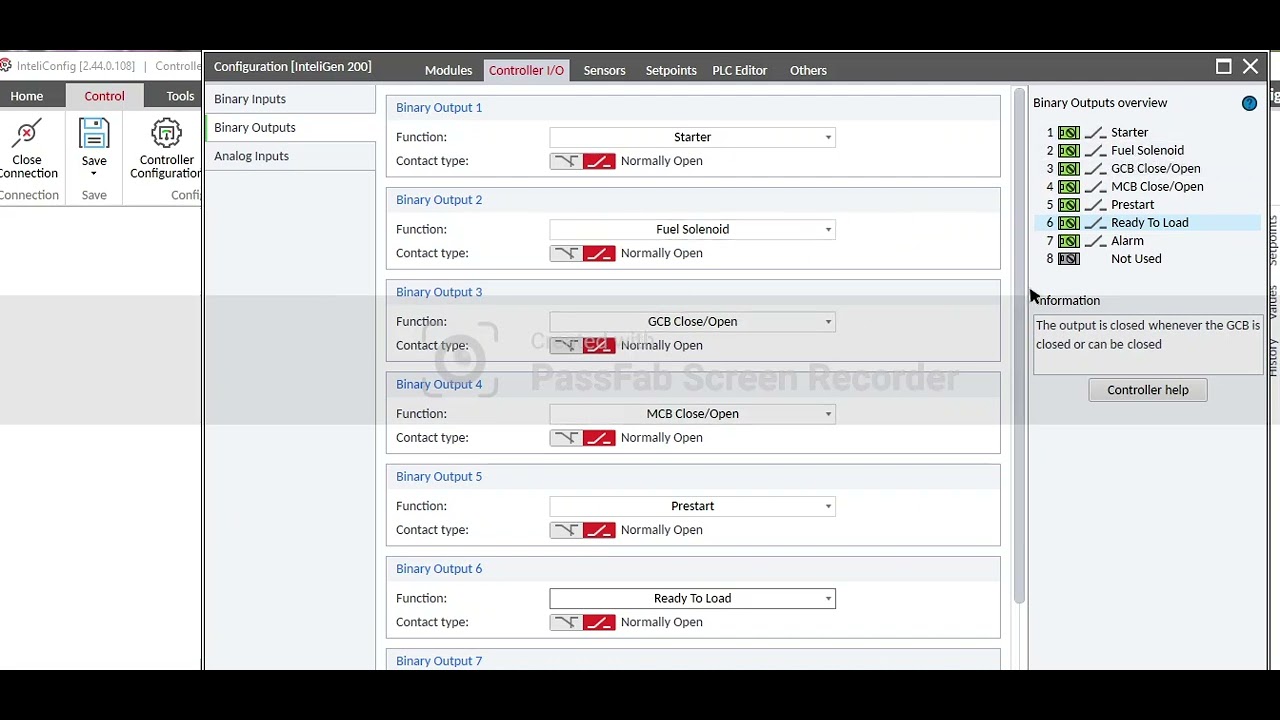Click contact symbol next to Starter in overview

1095,132
